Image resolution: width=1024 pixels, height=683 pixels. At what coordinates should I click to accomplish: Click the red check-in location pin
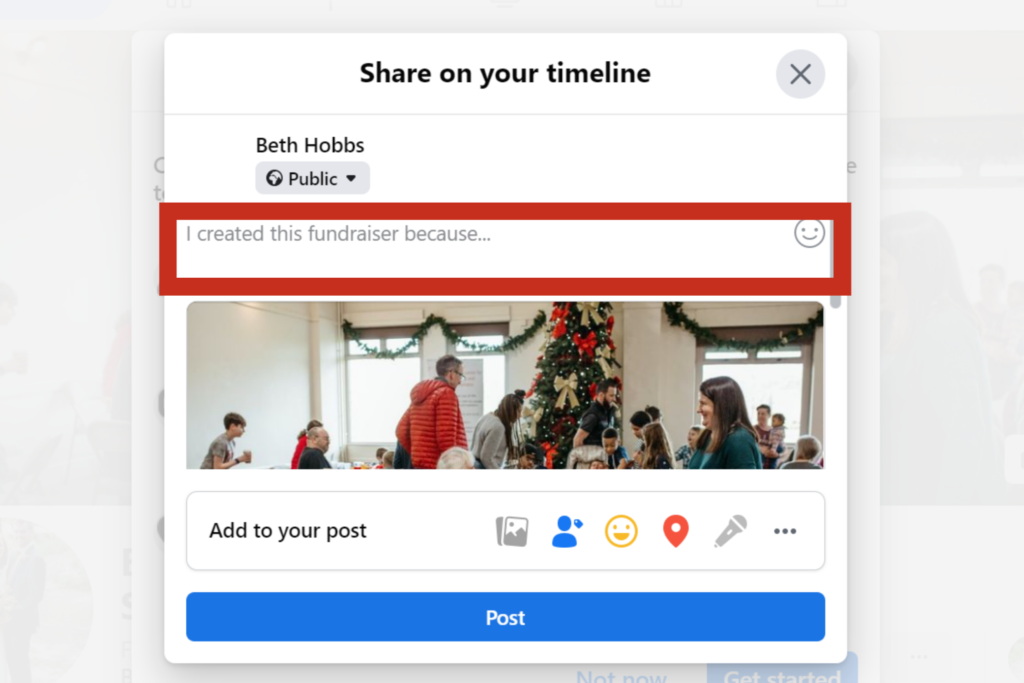point(676,531)
